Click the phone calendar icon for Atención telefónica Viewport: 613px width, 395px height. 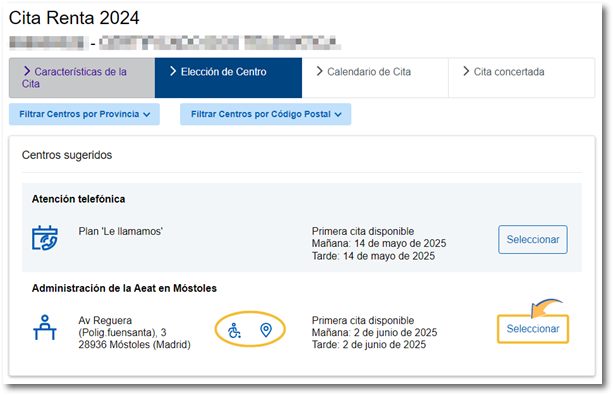coord(45,238)
